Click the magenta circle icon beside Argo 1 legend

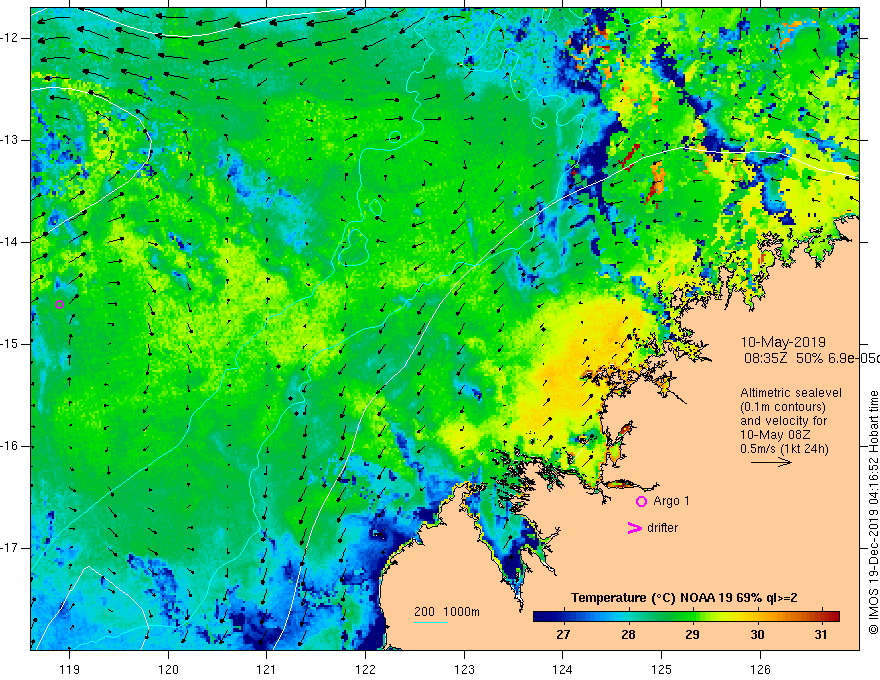pyautogui.click(x=641, y=501)
